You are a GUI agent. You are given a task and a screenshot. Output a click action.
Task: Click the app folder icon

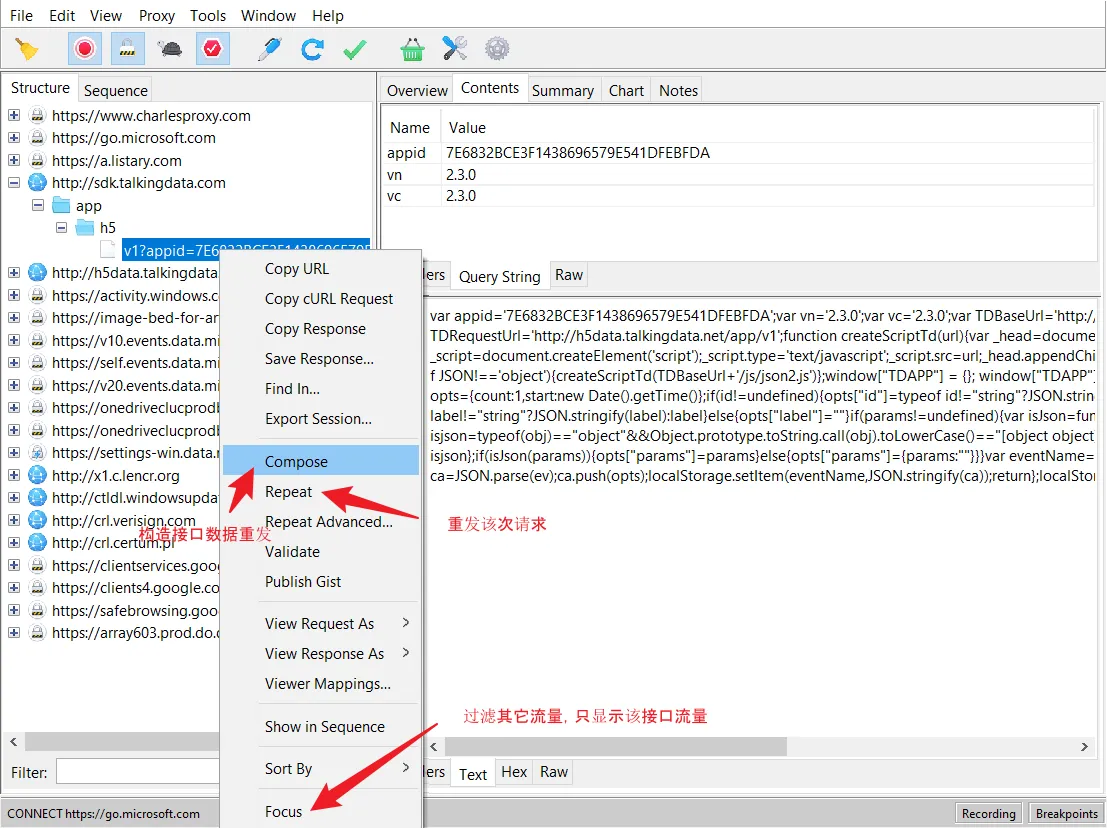61,205
